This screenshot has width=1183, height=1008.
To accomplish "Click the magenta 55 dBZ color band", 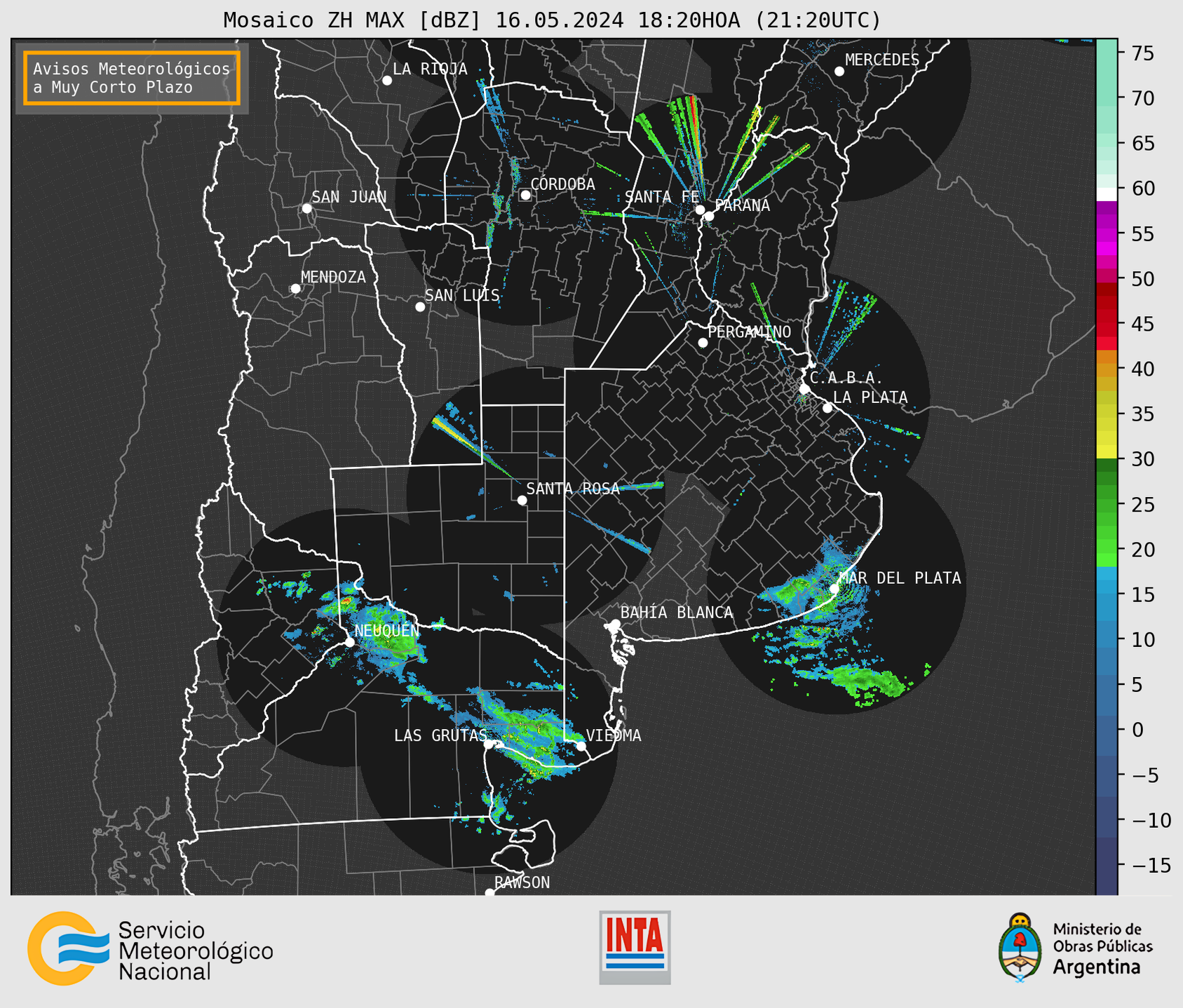I will [x=1106, y=233].
